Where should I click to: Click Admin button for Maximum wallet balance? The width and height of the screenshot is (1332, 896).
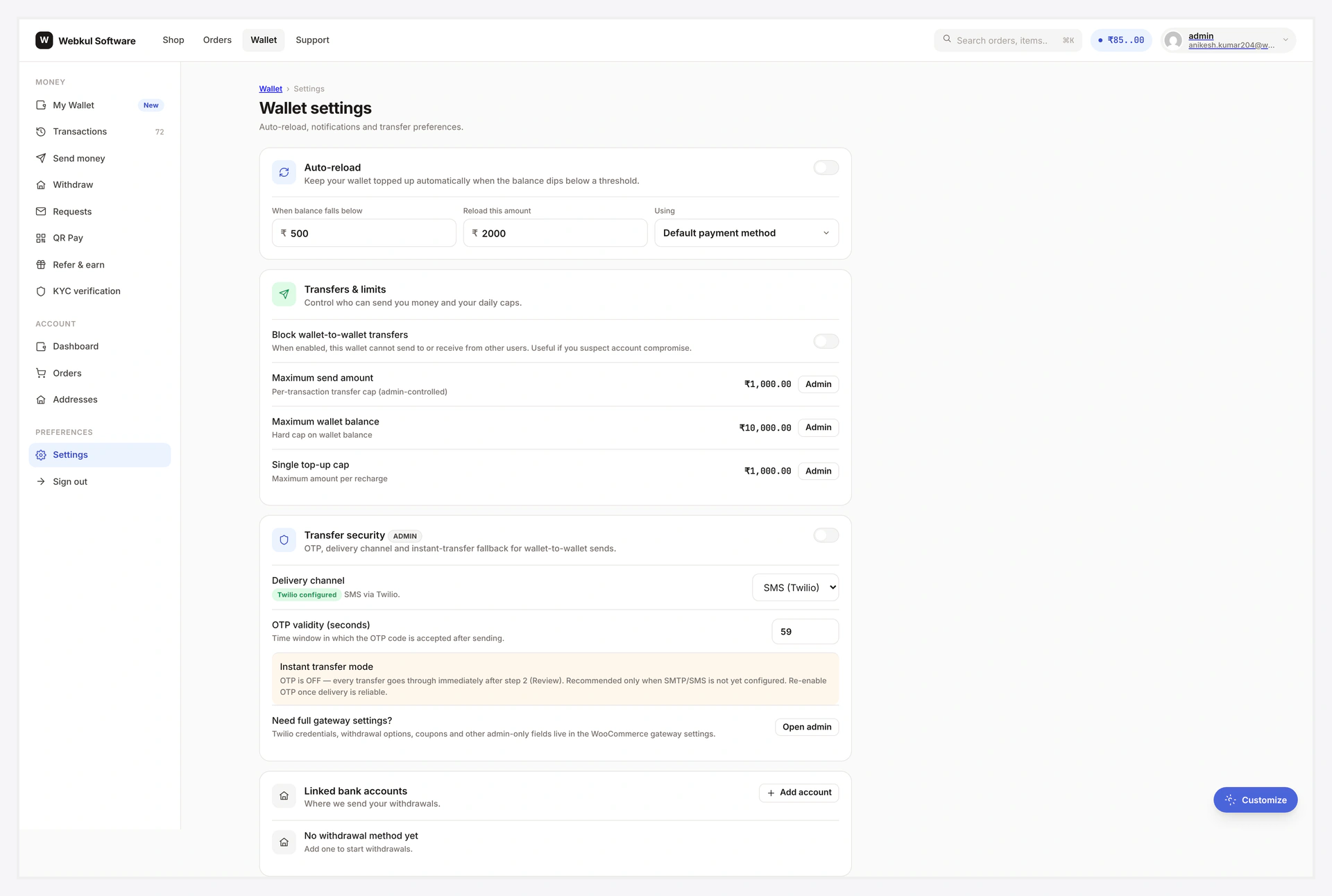click(818, 428)
